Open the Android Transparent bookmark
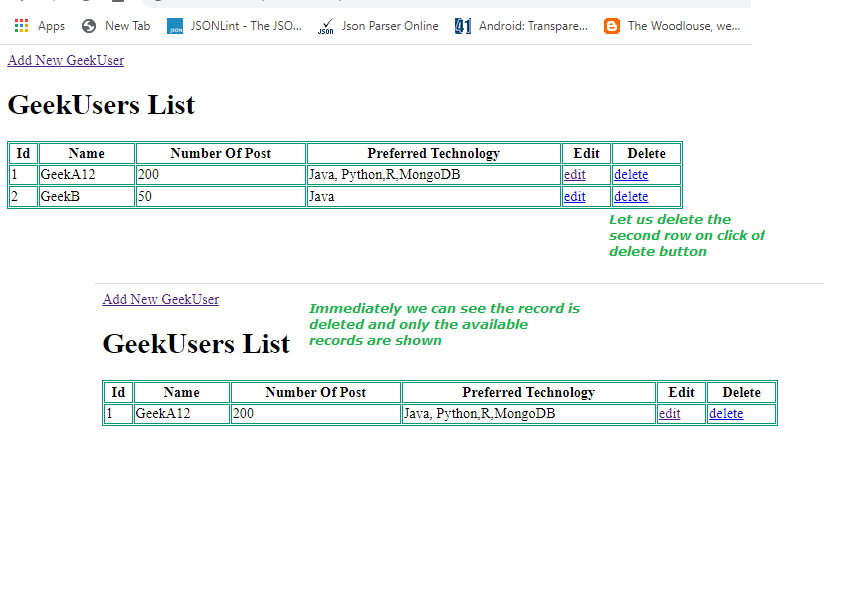851x599 pixels. pos(521,26)
